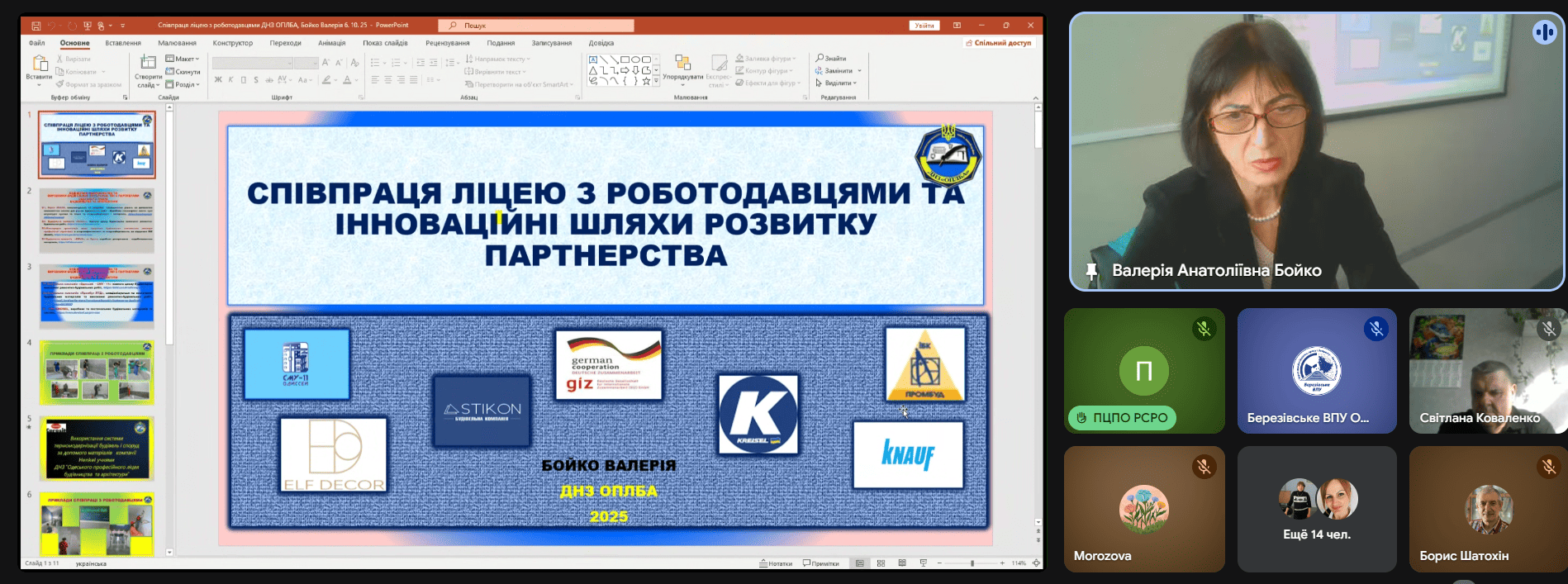Image resolution: width=1568 pixels, height=584 pixels.
Task: Open the Section (Розділ) dropdown
Action: [183, 84]
